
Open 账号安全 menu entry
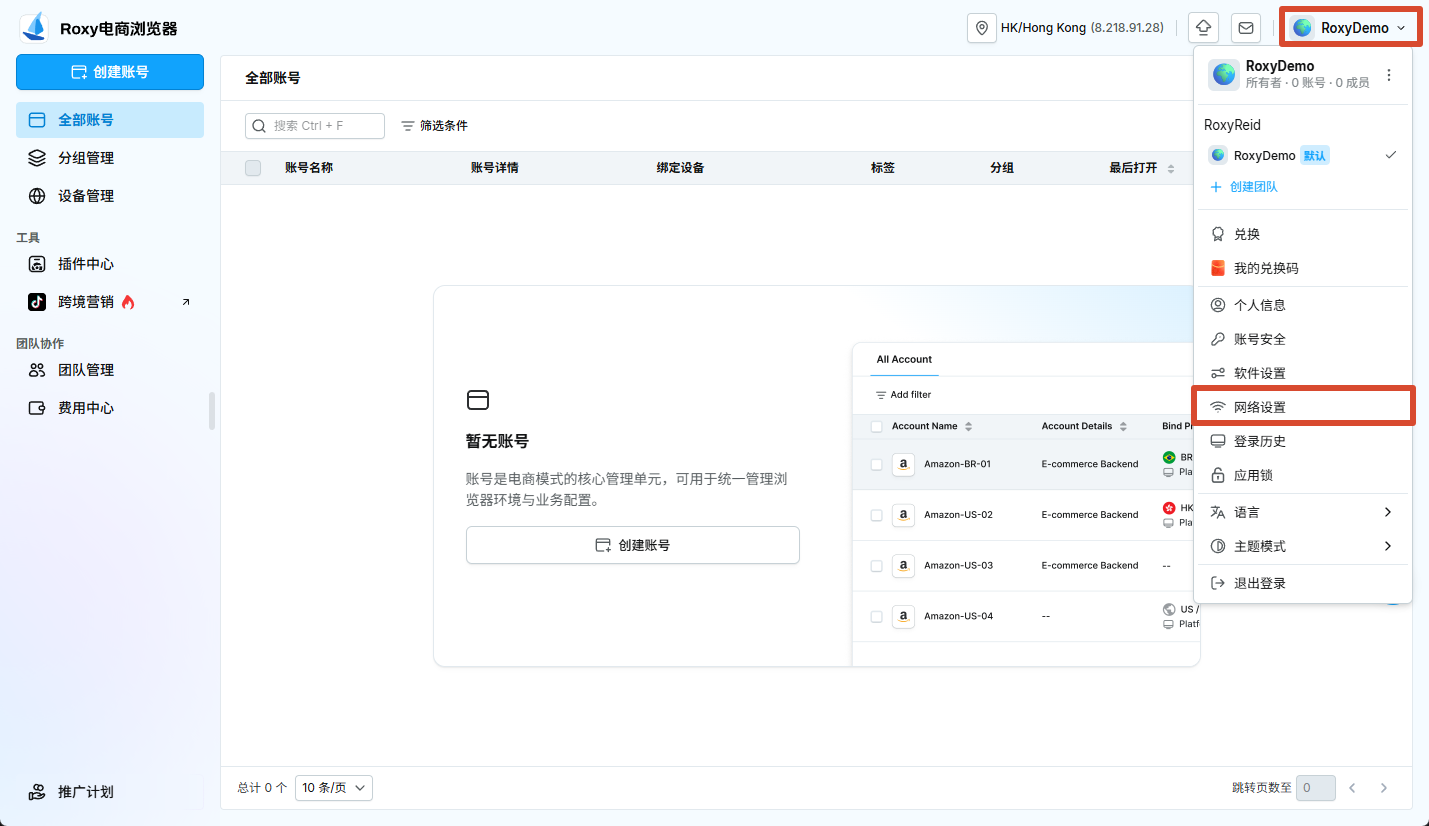pyautogui.click(x=1303, y=339)
